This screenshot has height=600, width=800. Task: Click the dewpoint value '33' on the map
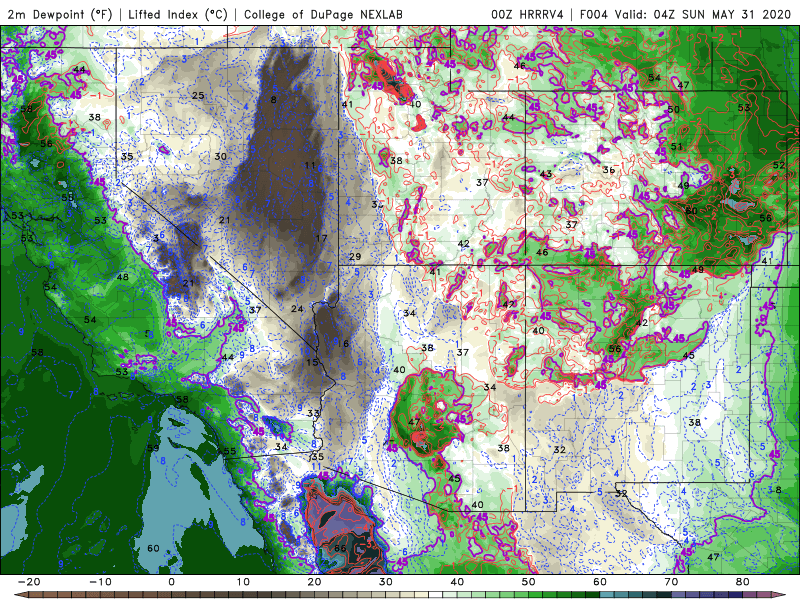pos(313,413)
